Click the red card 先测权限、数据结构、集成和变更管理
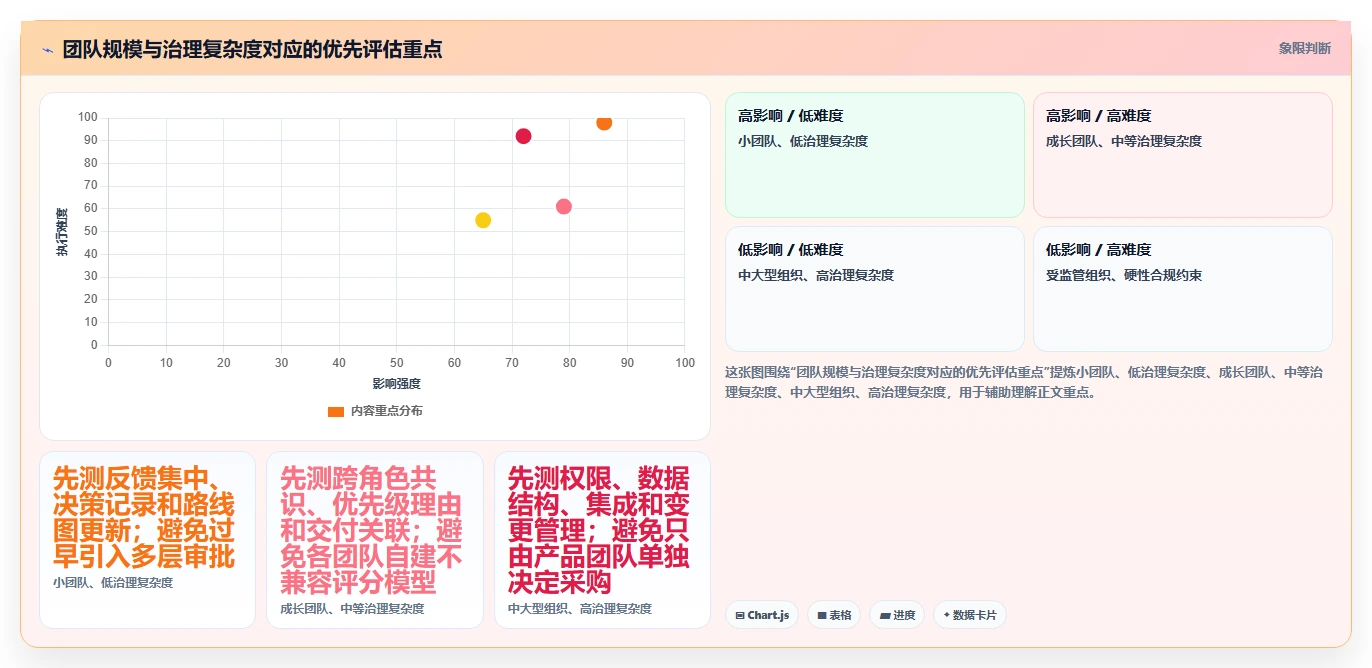The image size is (1372, 668). tap(602, 540)
